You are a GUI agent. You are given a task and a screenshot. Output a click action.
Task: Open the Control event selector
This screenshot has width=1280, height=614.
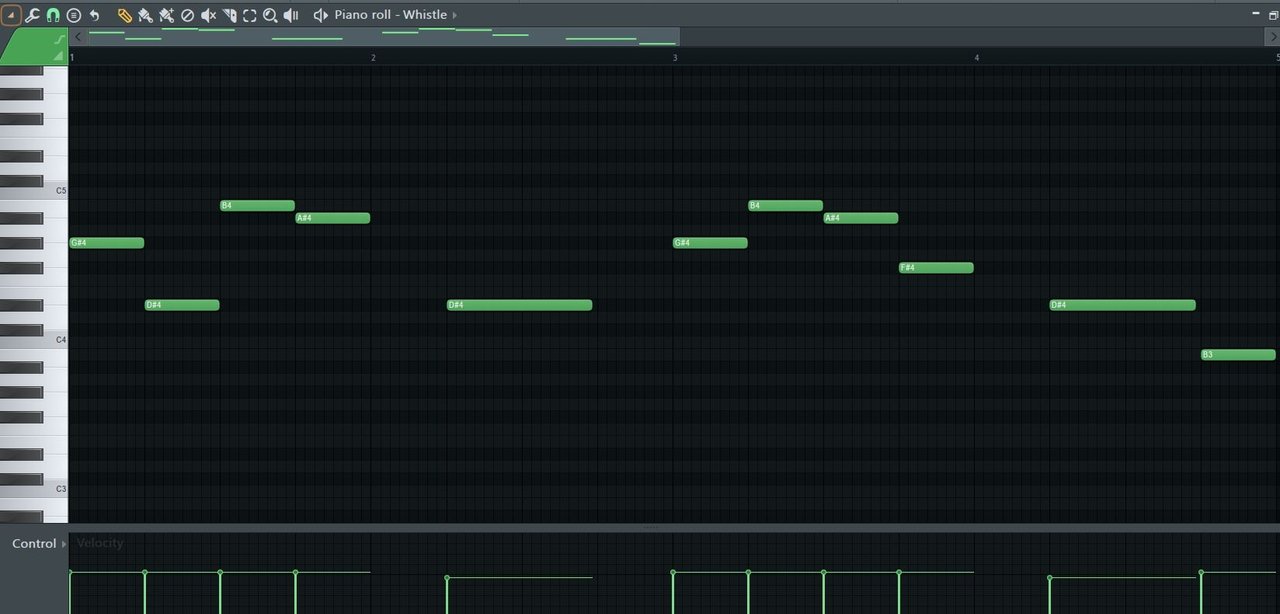point(39,544)
